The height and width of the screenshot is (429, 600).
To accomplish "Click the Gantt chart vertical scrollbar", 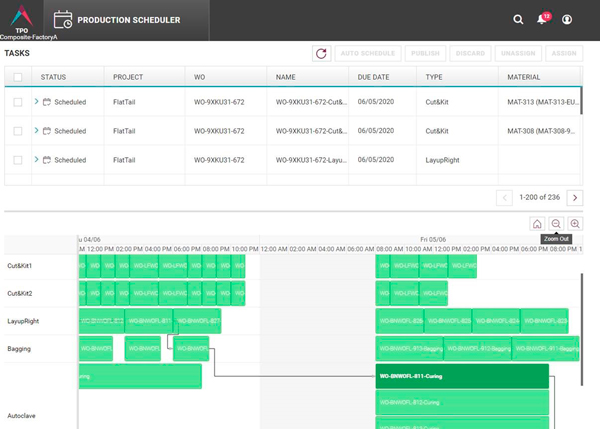I will click(x=582, y=329).
